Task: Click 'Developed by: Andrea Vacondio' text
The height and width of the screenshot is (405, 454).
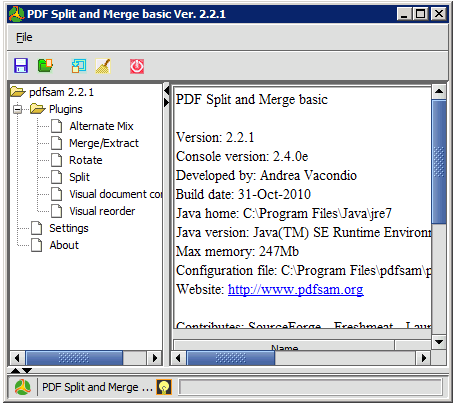Action: click(x=266, y=175)
